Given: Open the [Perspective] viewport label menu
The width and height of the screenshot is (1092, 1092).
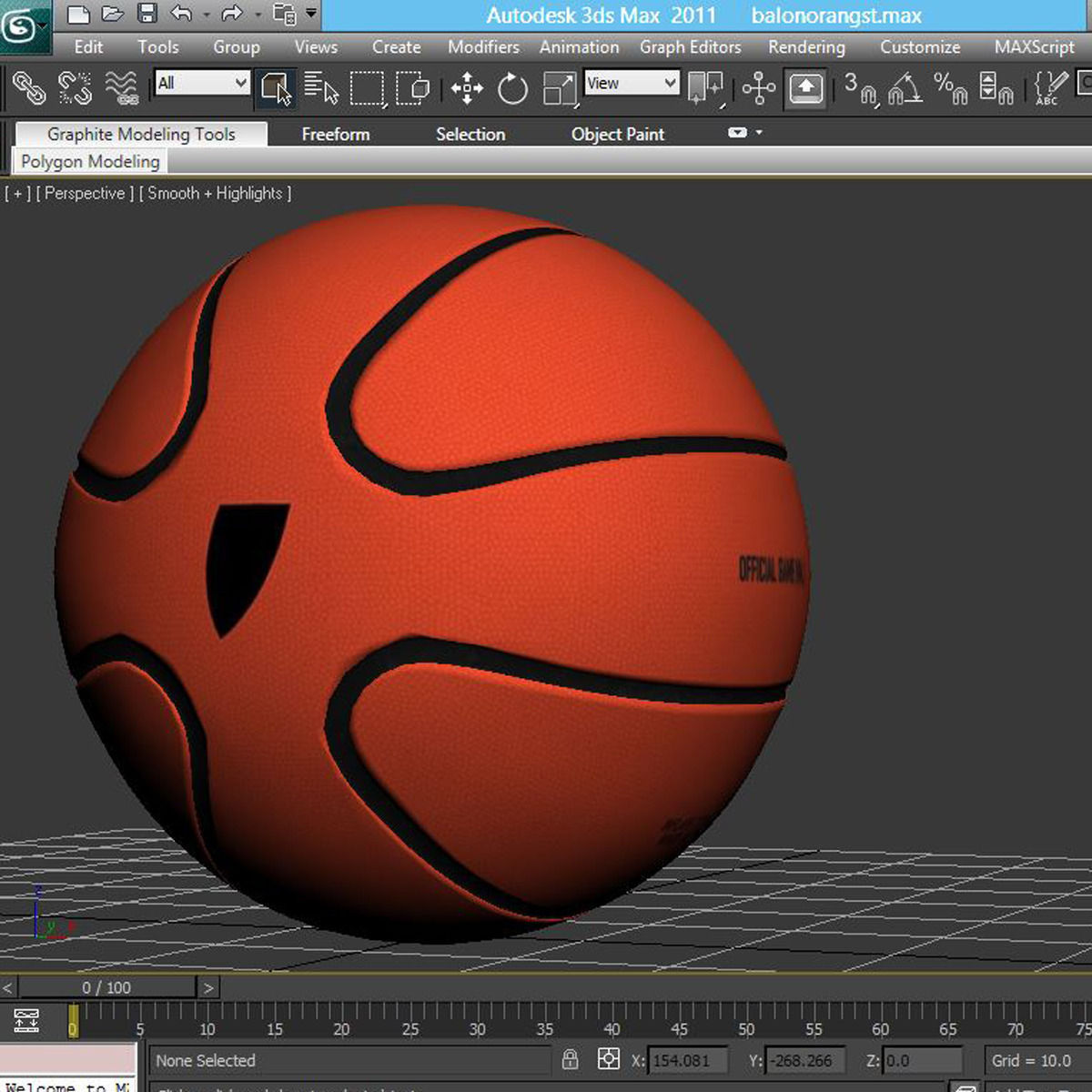Looking at the screenshot, I should tap(85, 194).
